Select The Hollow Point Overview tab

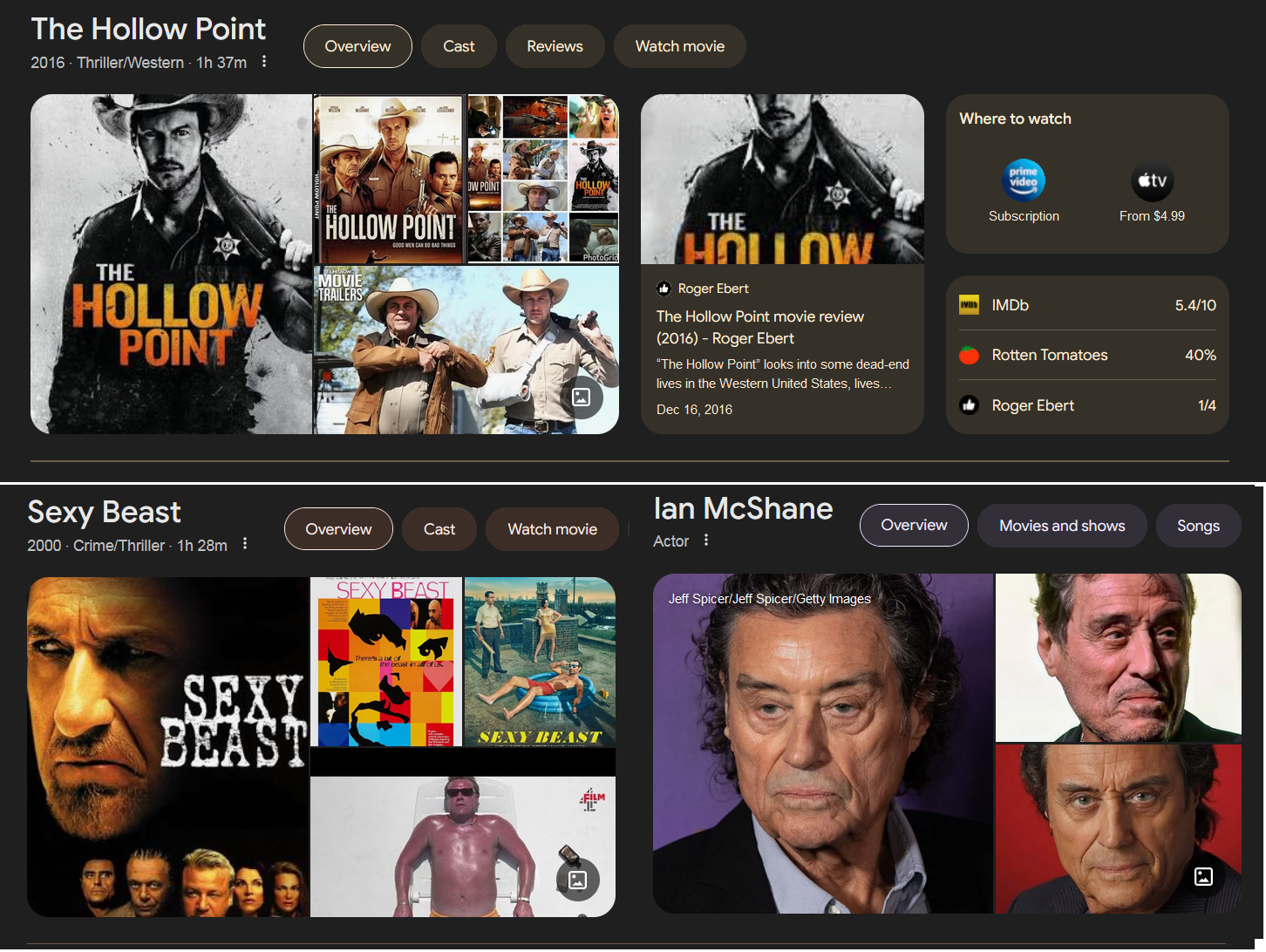tap(357, 46)
